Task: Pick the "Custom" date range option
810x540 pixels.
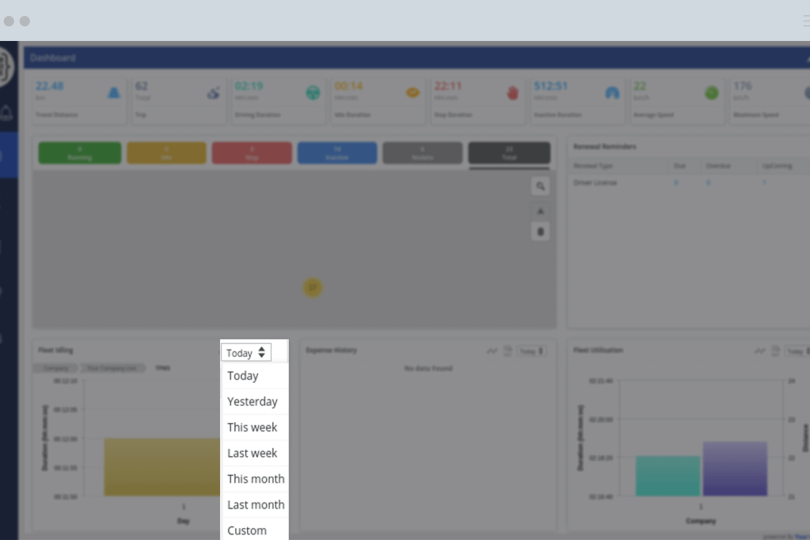Action: pos(247,530)
